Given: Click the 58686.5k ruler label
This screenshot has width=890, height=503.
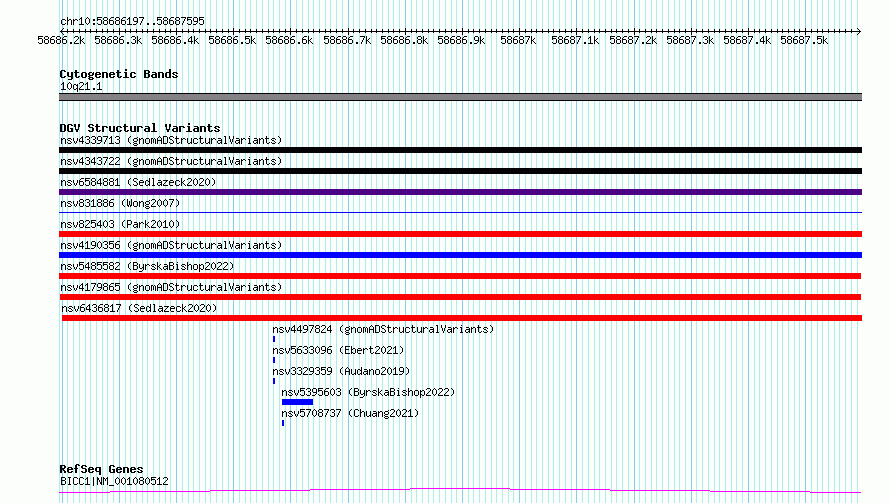Looking at the screenshot, I should (232, 41).
